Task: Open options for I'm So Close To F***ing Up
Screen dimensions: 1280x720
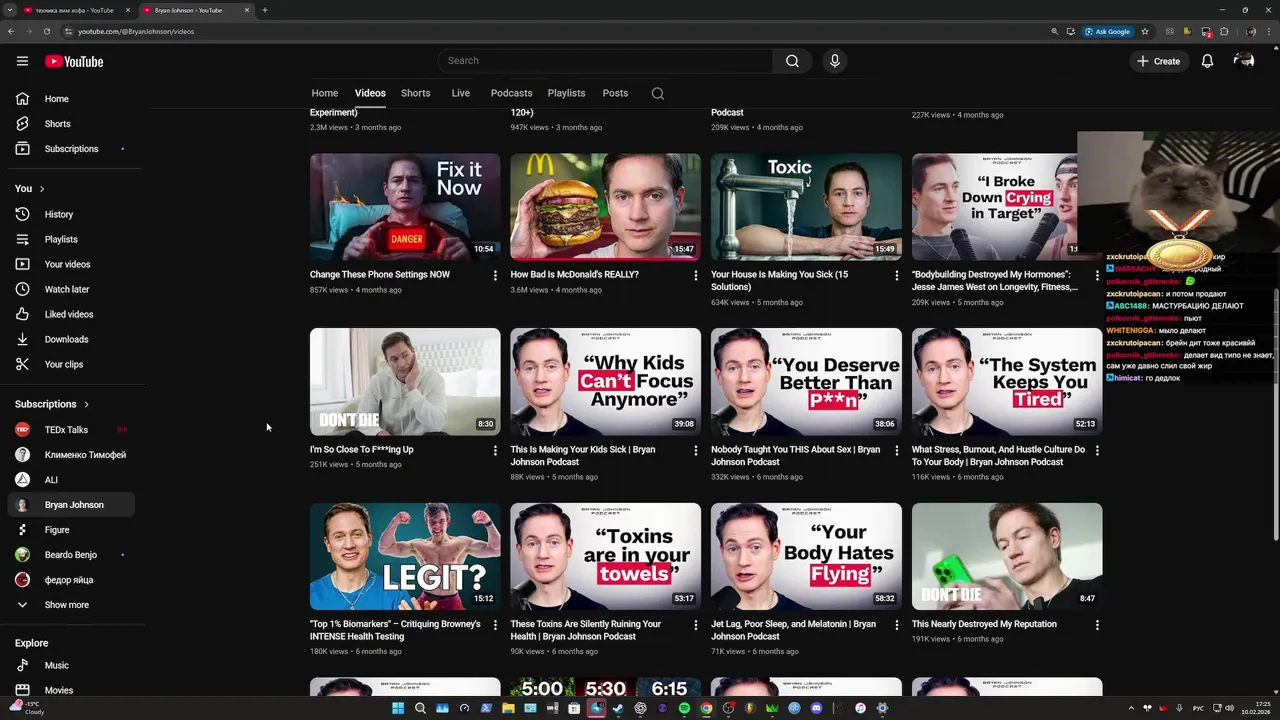Action: coord(494,450)
